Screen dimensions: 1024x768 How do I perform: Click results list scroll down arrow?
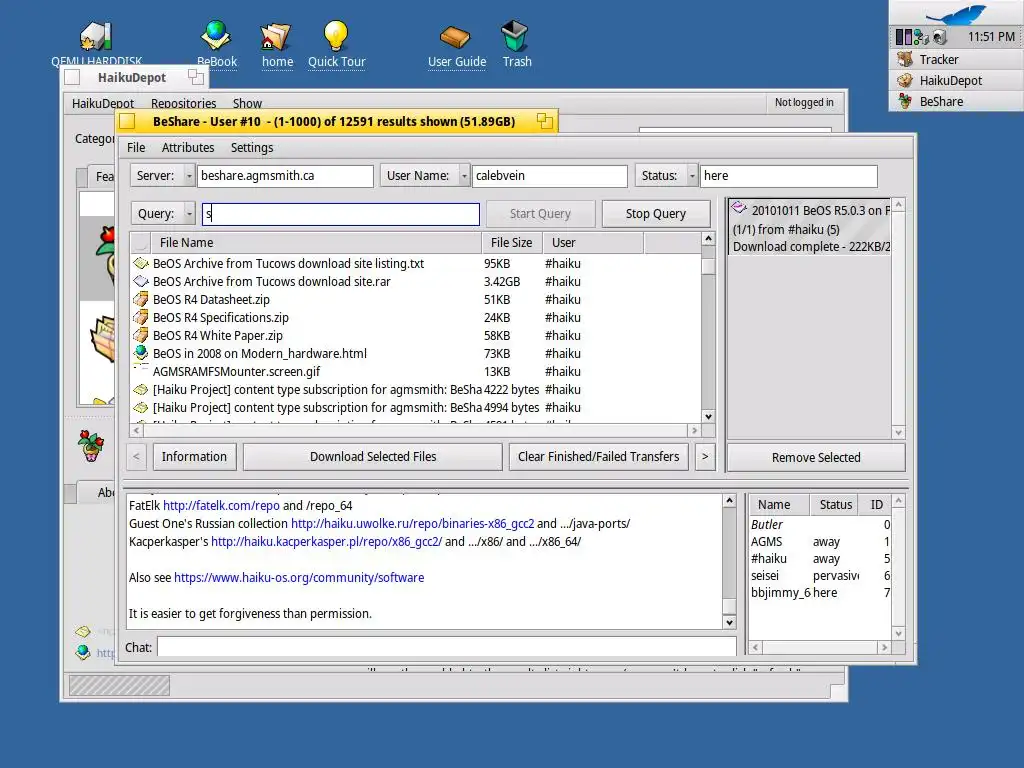[708, 417]
